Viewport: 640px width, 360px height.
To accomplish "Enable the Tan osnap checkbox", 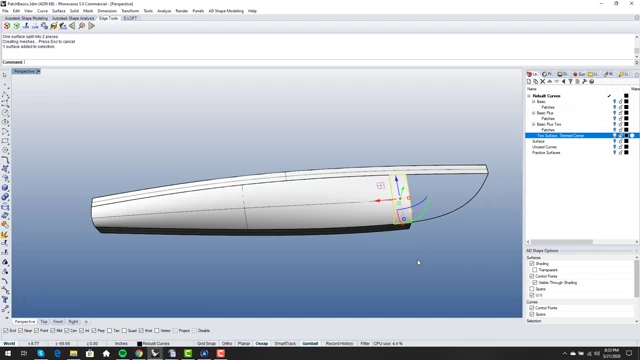I will pos(109,331).
